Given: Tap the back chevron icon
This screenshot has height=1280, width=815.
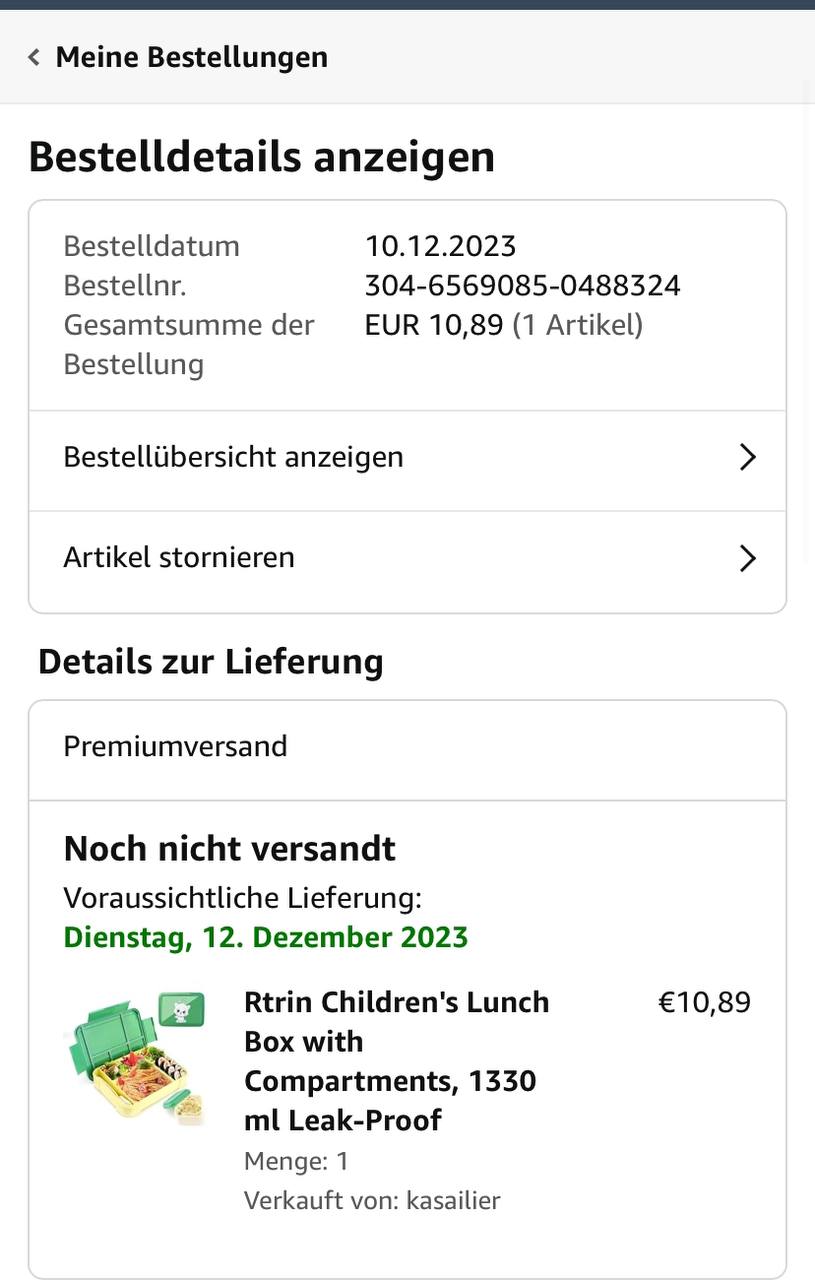Looking at the screenshot, I should click(x=34, y=57).
